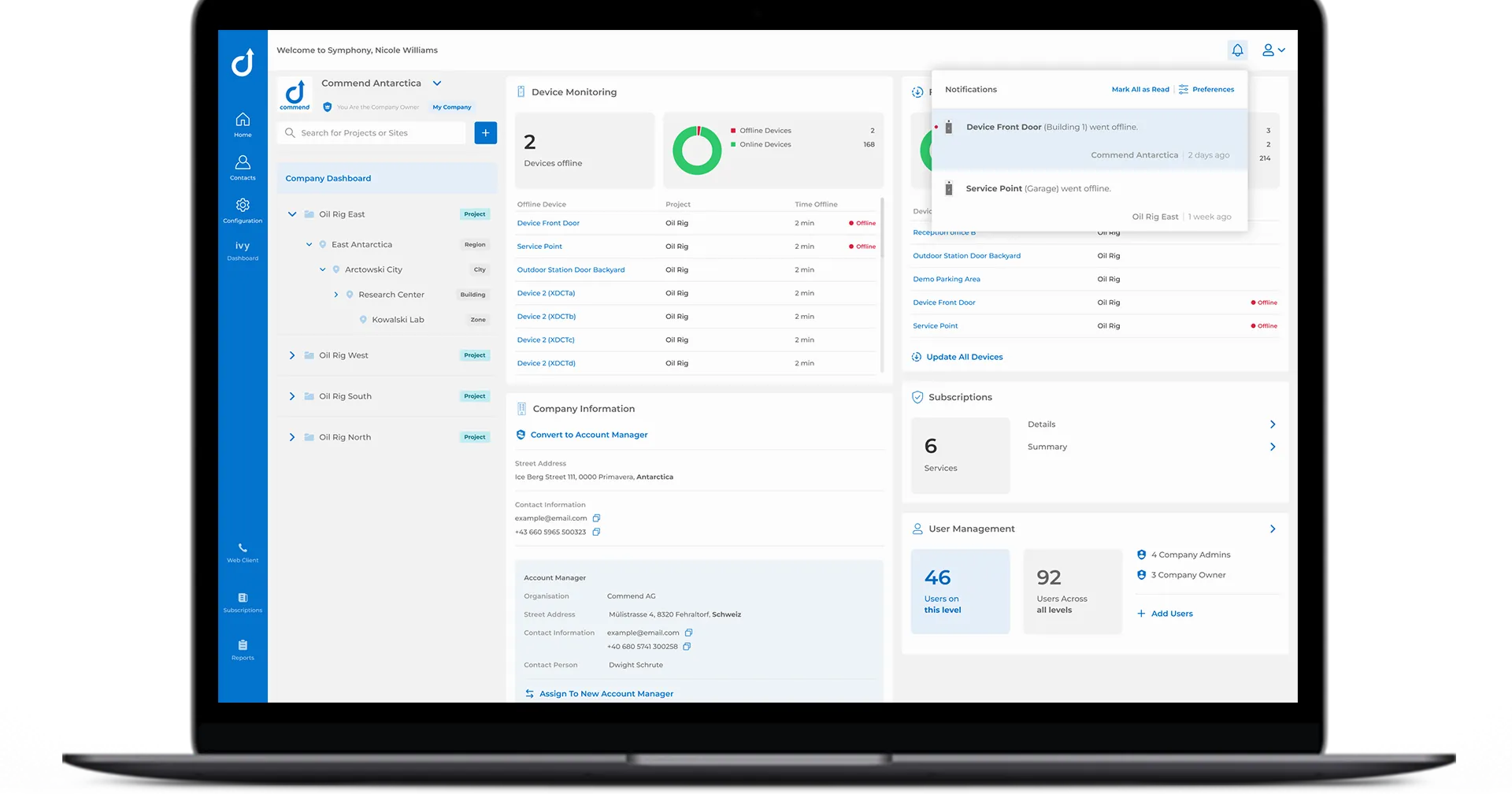Mark all notifications as read

point(1140,89)
